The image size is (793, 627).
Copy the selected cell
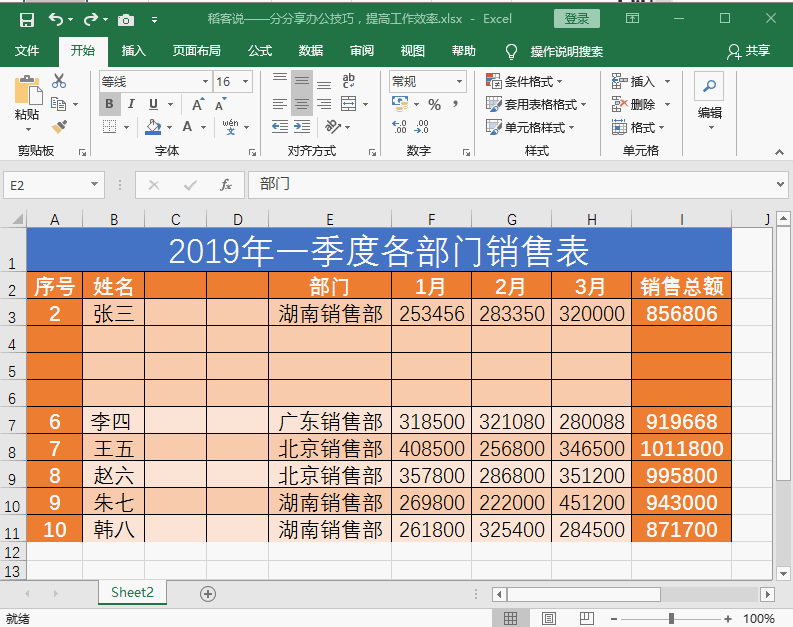59,104
